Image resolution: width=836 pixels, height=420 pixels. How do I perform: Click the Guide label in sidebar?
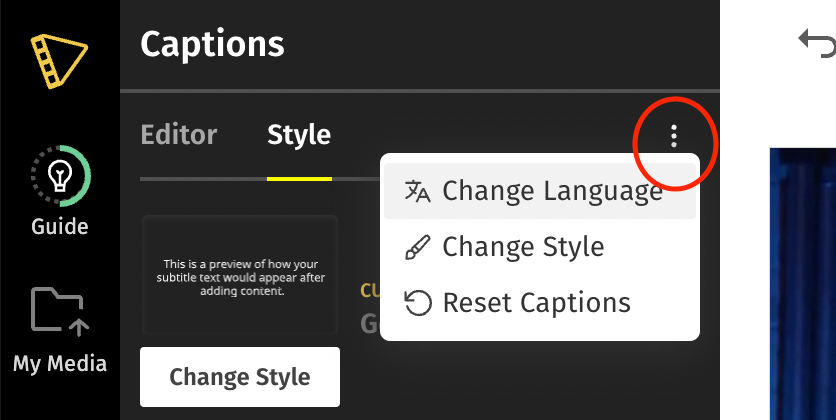(x=60, y=227)
